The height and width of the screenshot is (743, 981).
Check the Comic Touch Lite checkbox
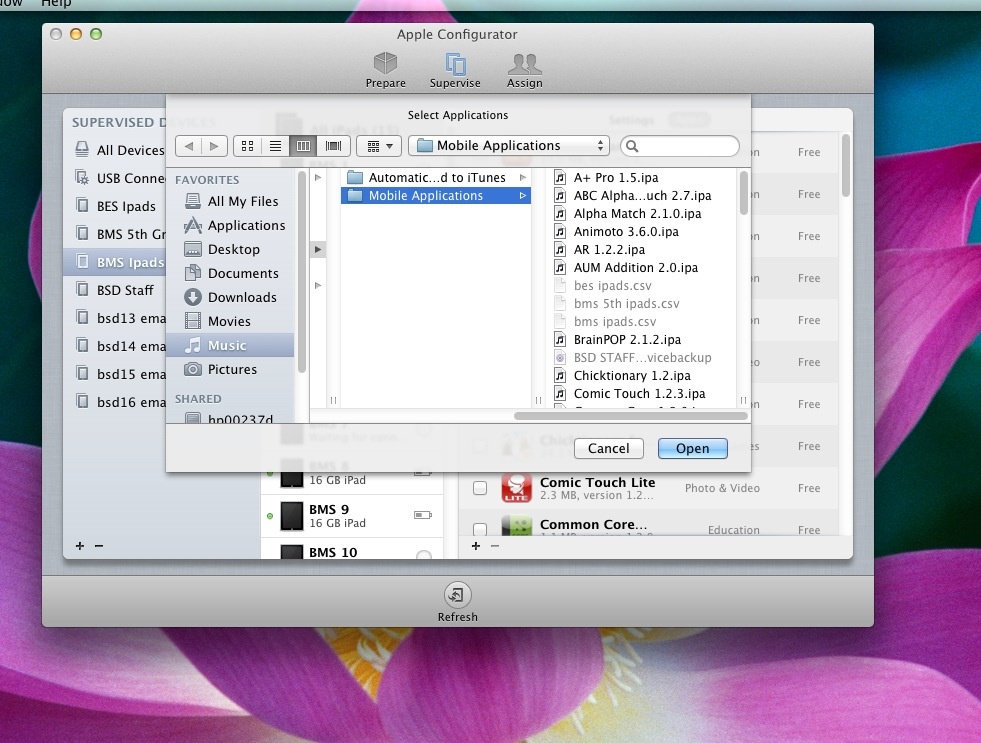pyautogui.click(x=480, y=488)
